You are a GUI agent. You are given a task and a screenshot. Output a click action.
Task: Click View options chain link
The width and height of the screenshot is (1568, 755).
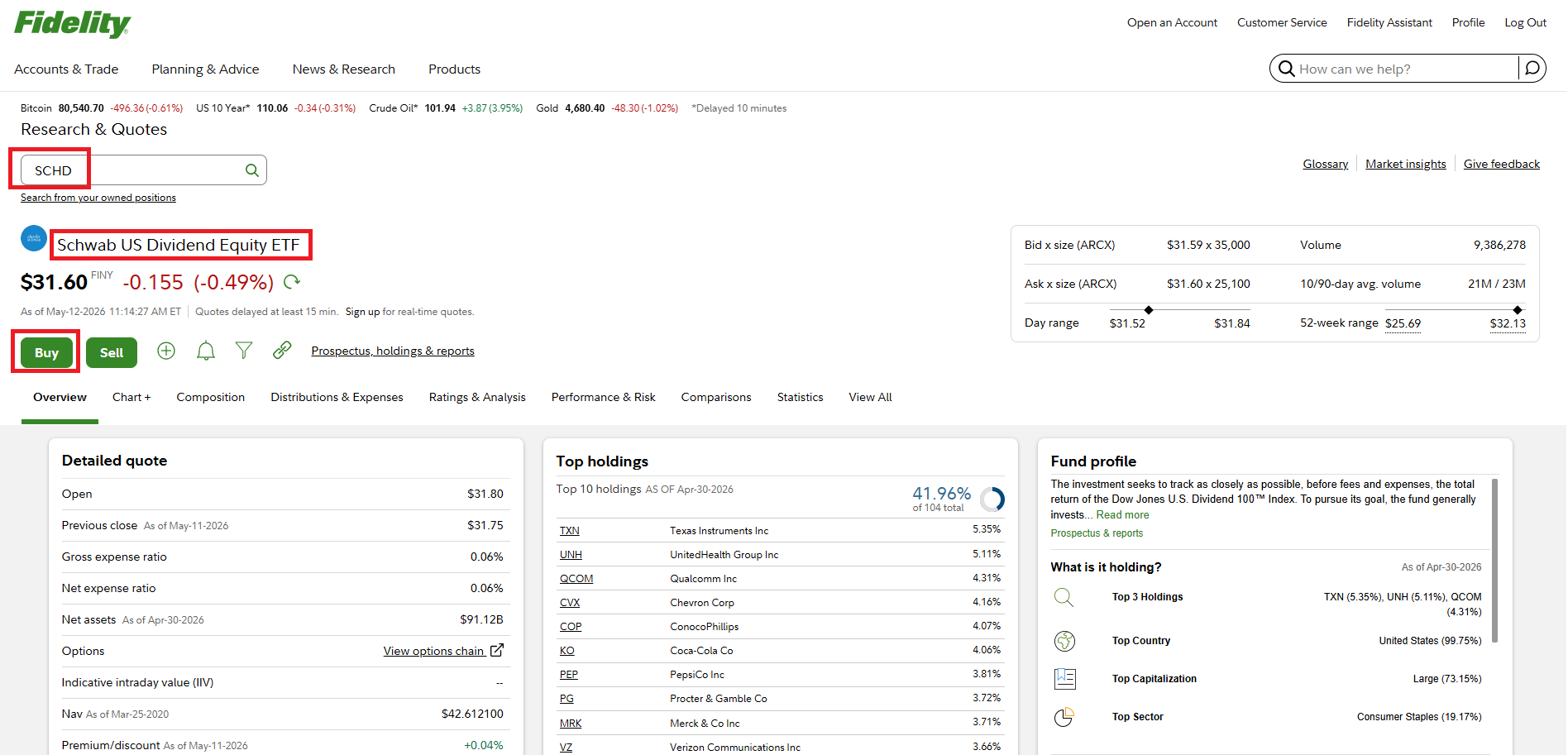point(434,651)
